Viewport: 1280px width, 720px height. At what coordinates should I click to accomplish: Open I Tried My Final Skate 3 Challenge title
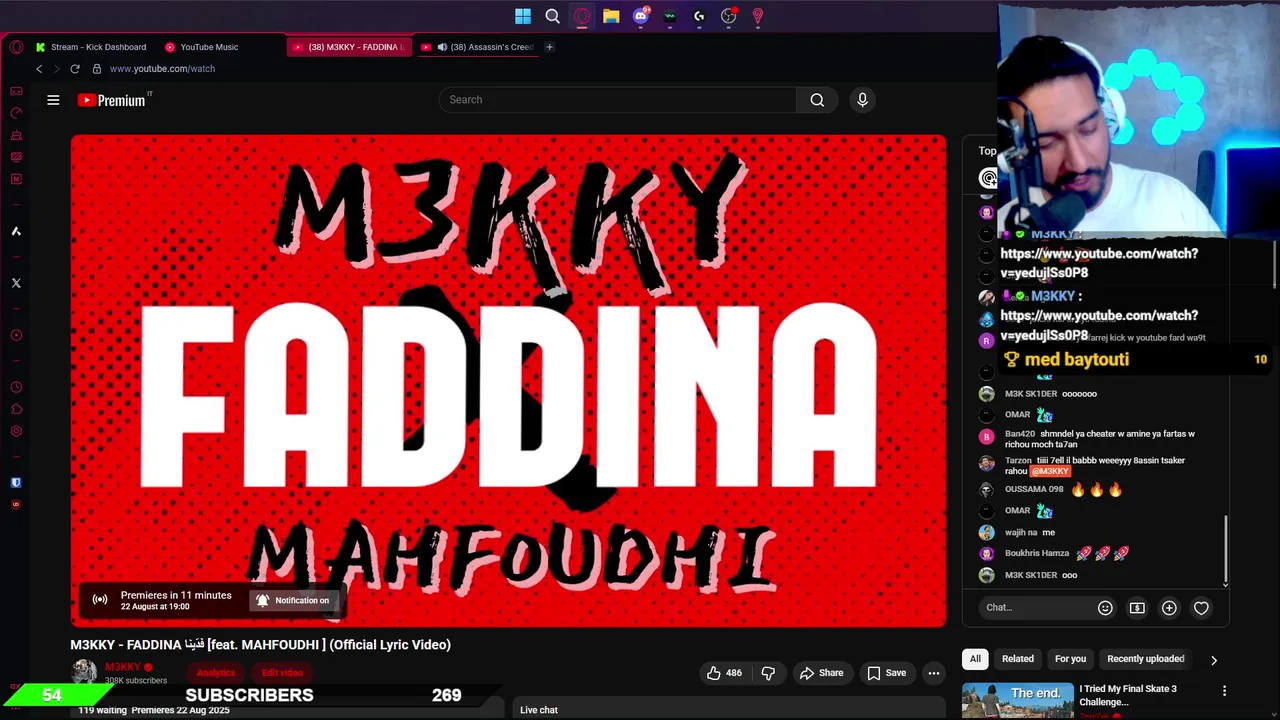1128,695
